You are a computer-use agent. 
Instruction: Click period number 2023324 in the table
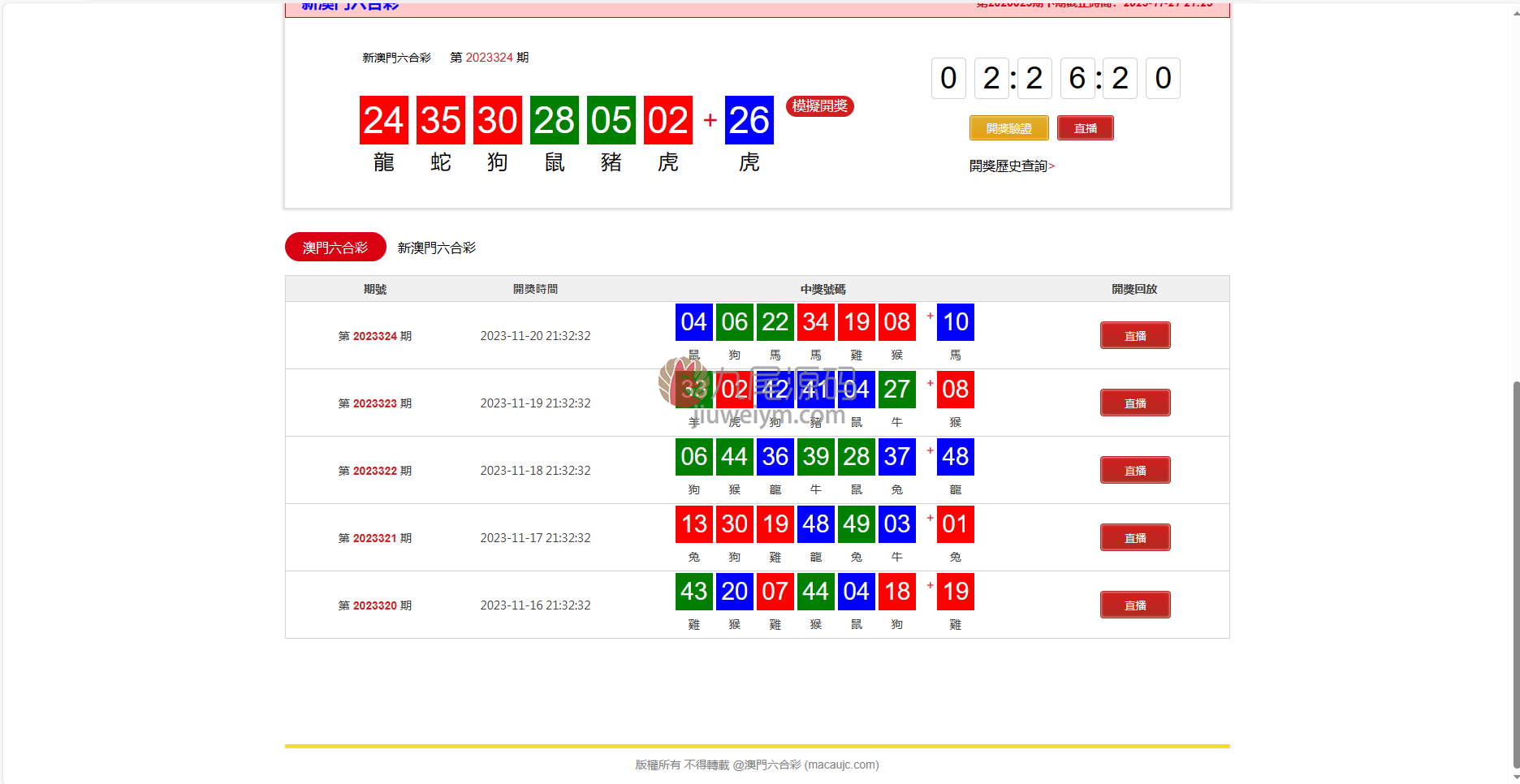(375, 336)
